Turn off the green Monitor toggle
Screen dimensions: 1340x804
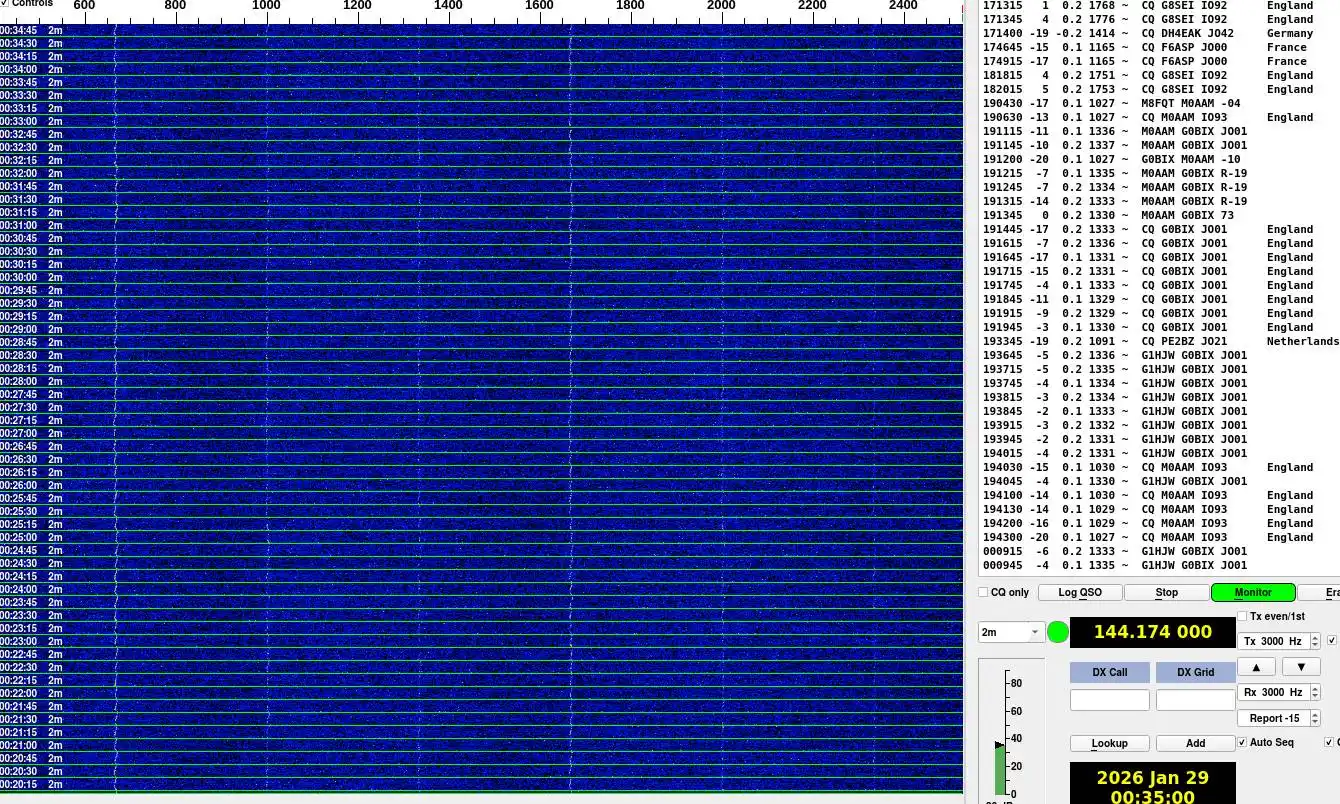tap(1252, 592)
